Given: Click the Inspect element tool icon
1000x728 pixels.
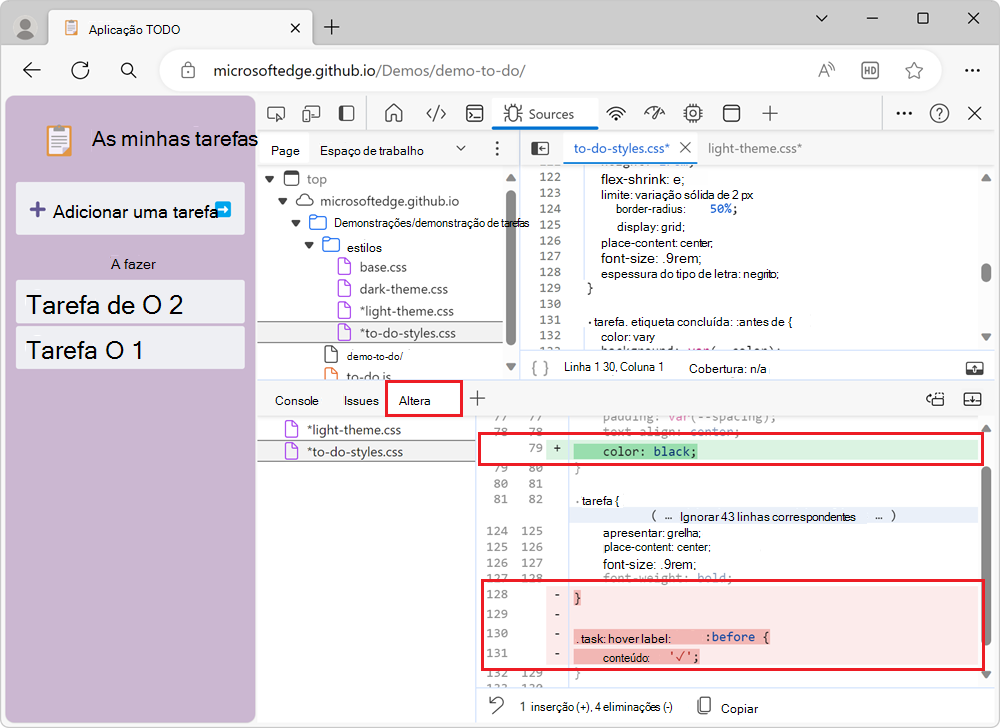Looking at the screenshot, I should [x=277, y=114].
